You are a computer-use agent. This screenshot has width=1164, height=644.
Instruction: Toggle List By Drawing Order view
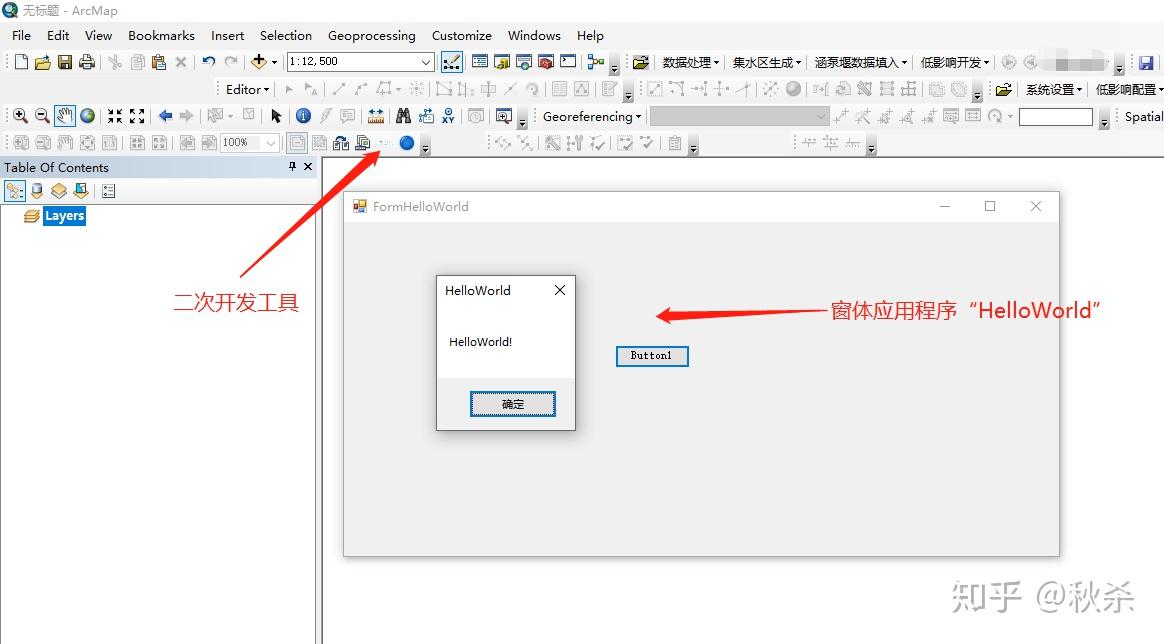point(14,190)
